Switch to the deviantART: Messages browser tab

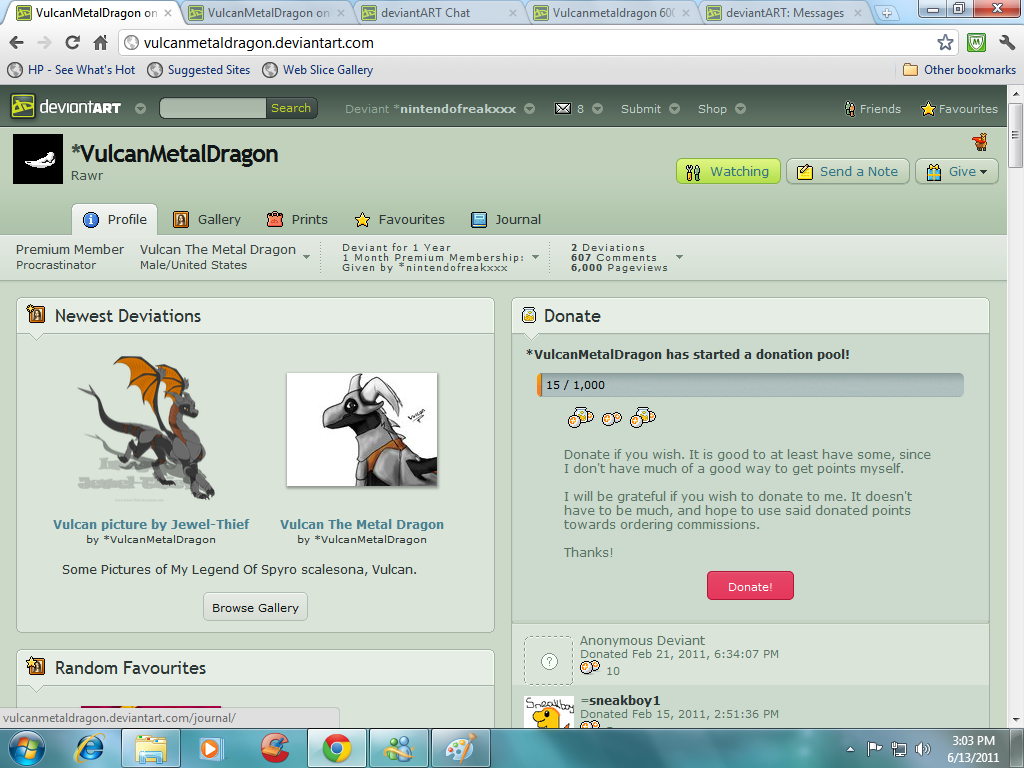tap(786, 13)
